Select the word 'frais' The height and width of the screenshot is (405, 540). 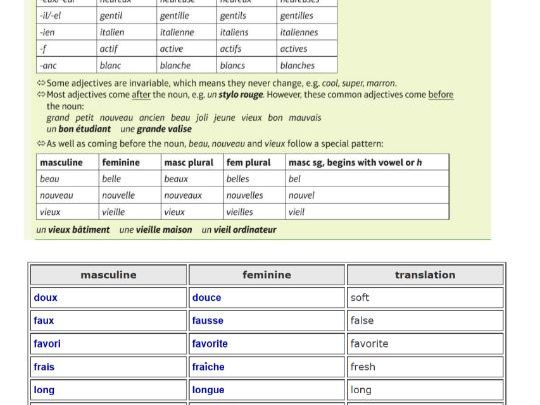[x=44, y=367]
